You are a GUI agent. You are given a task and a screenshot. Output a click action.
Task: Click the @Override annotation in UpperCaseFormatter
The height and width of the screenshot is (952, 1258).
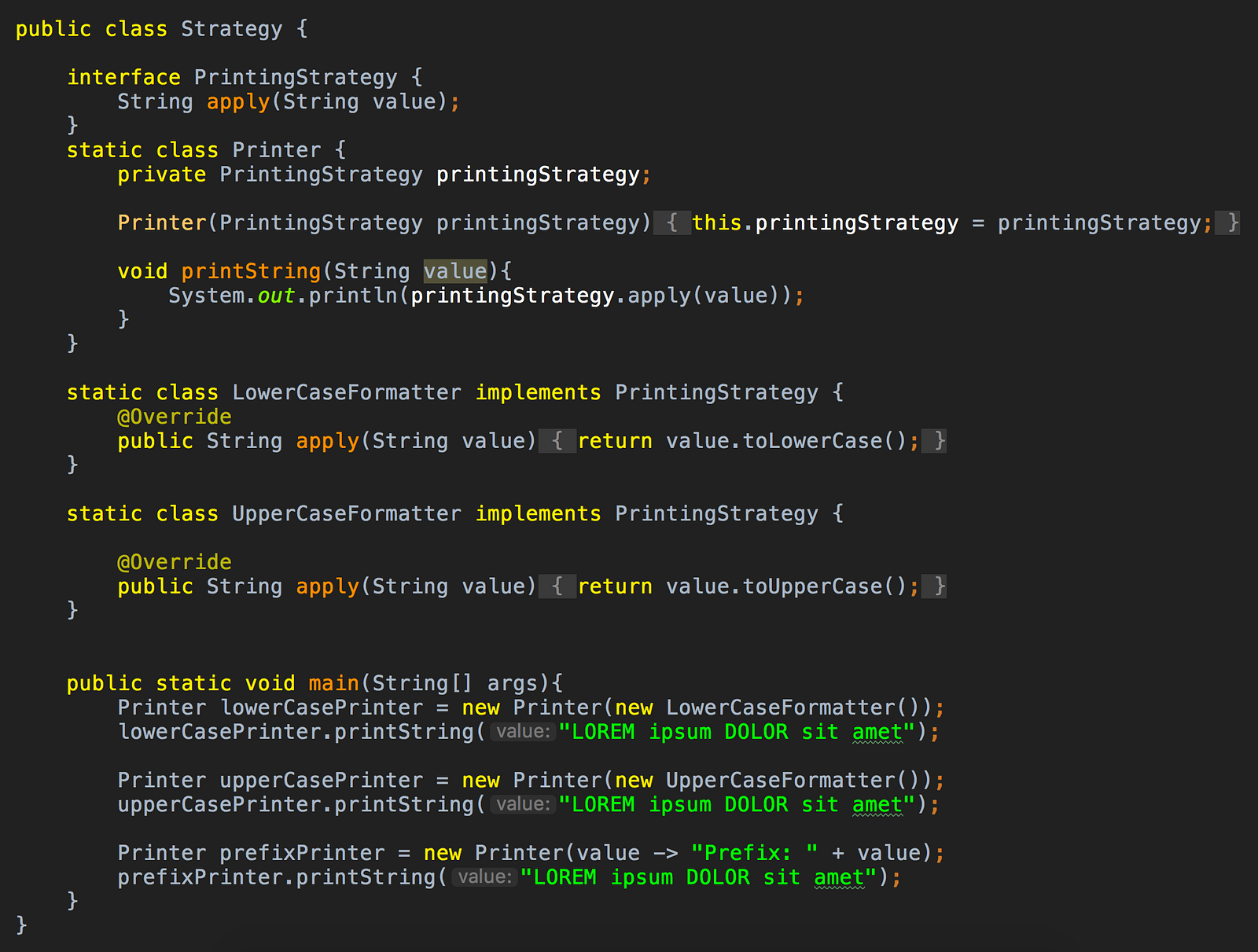pyautogui.click(x=175, y=562)
